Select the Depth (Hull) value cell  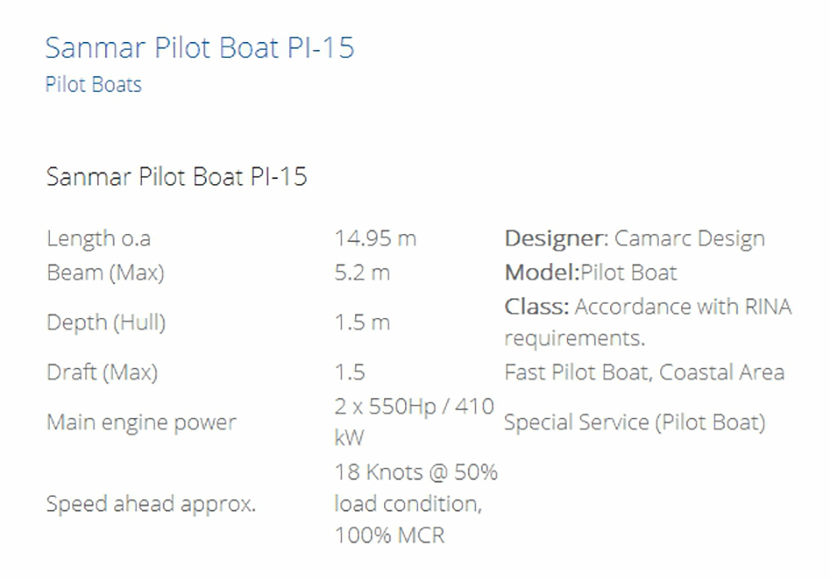coord(362,322)
